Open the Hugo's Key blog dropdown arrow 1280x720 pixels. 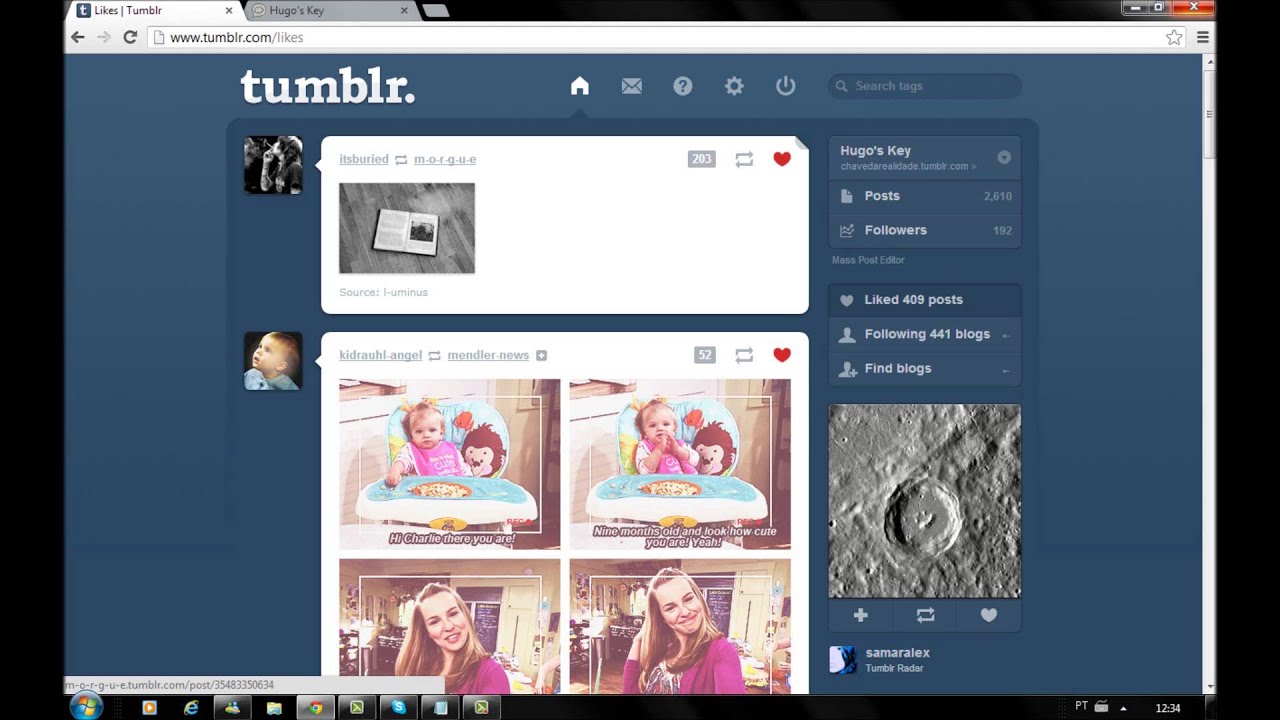click(x=1004, y=158)
